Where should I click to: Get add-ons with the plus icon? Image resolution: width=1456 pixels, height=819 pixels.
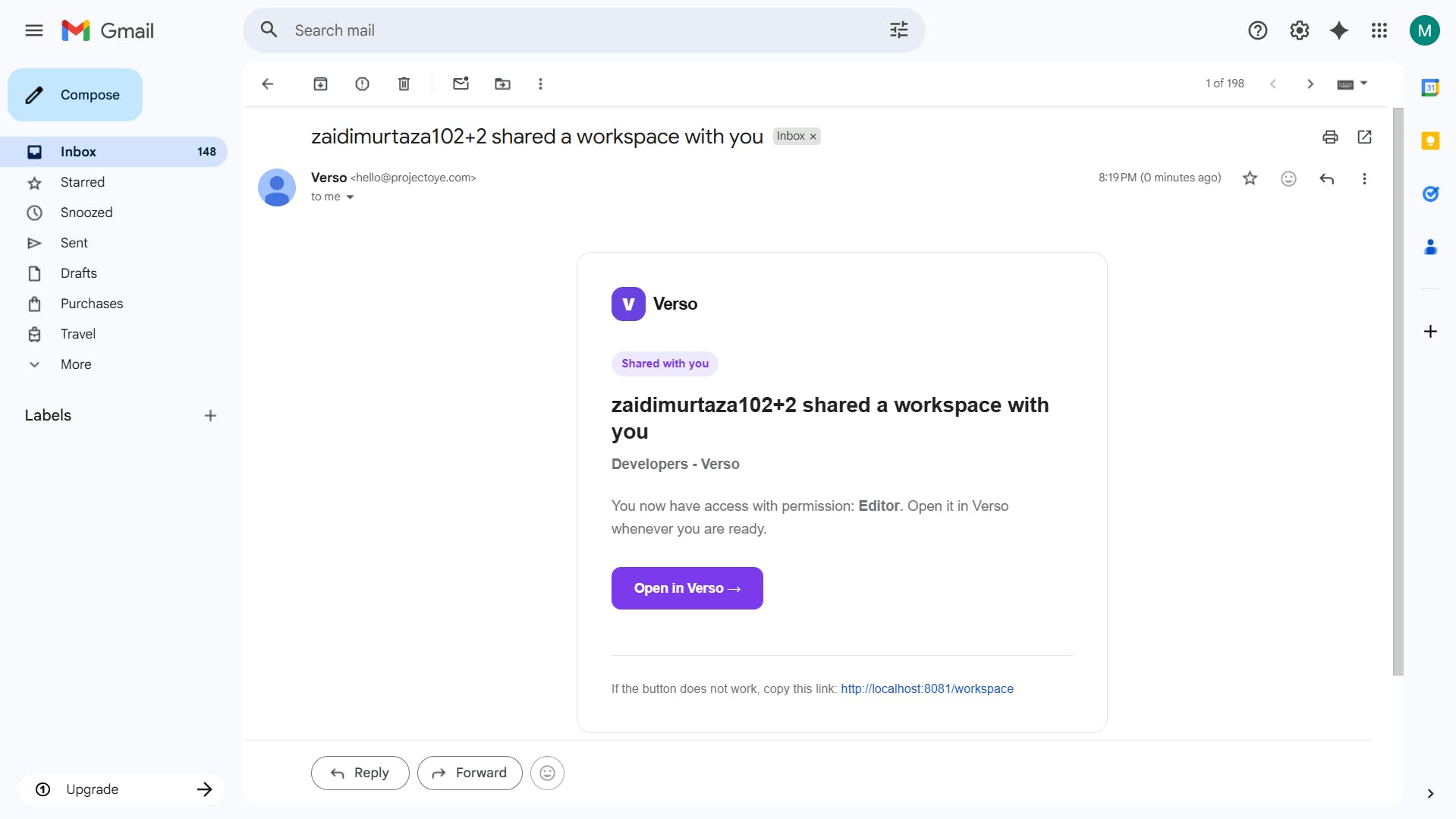pyautogui.click(x=1430, y=332)
